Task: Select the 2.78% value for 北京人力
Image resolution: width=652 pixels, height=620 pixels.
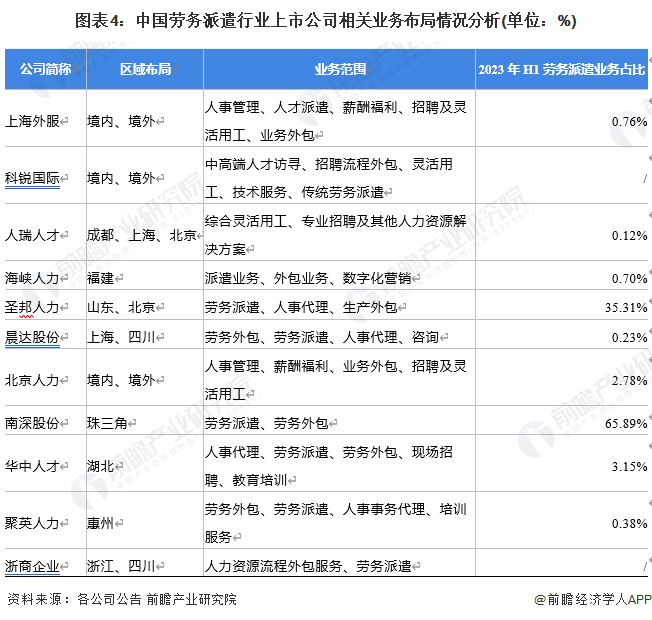Action: pos(629,380)
